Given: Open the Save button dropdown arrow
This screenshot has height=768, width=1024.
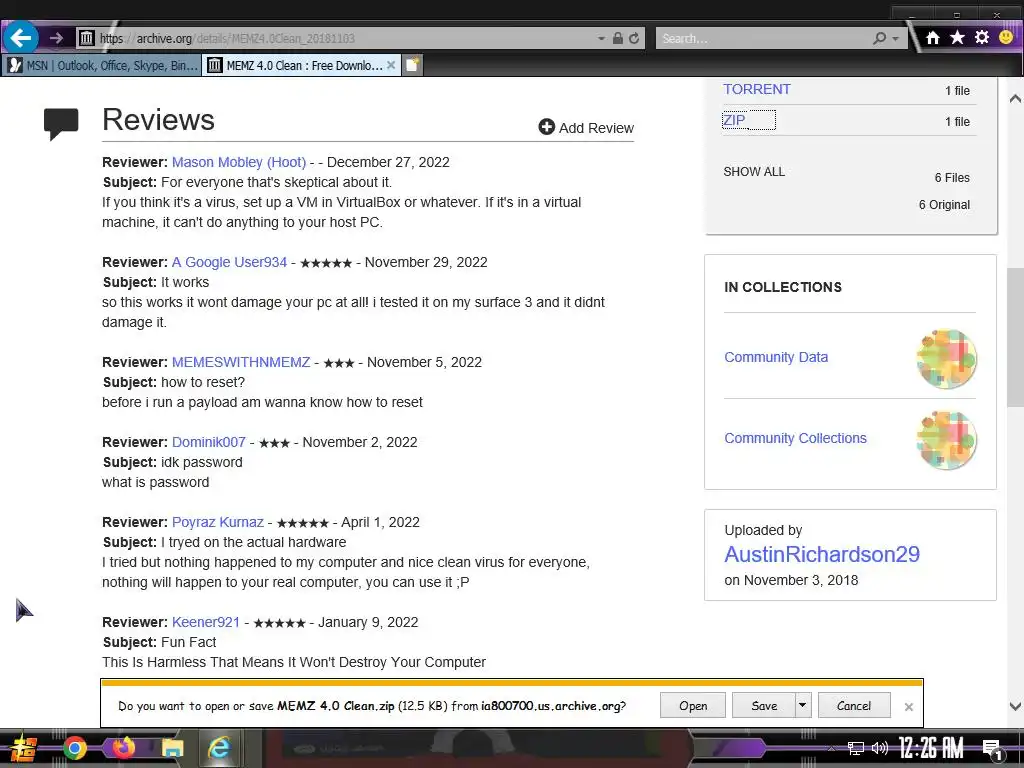Looking at the screenshot, I should pyautogui.click(x=803, y=705).
